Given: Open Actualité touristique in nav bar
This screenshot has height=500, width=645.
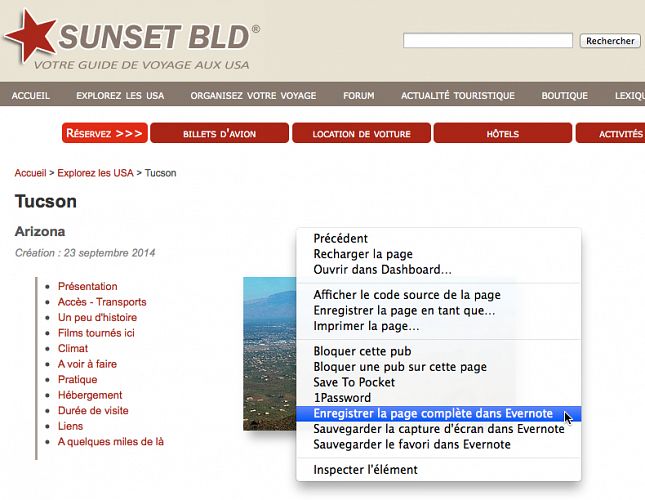Looking at the screenshot, I should click(x=457, y=96).
